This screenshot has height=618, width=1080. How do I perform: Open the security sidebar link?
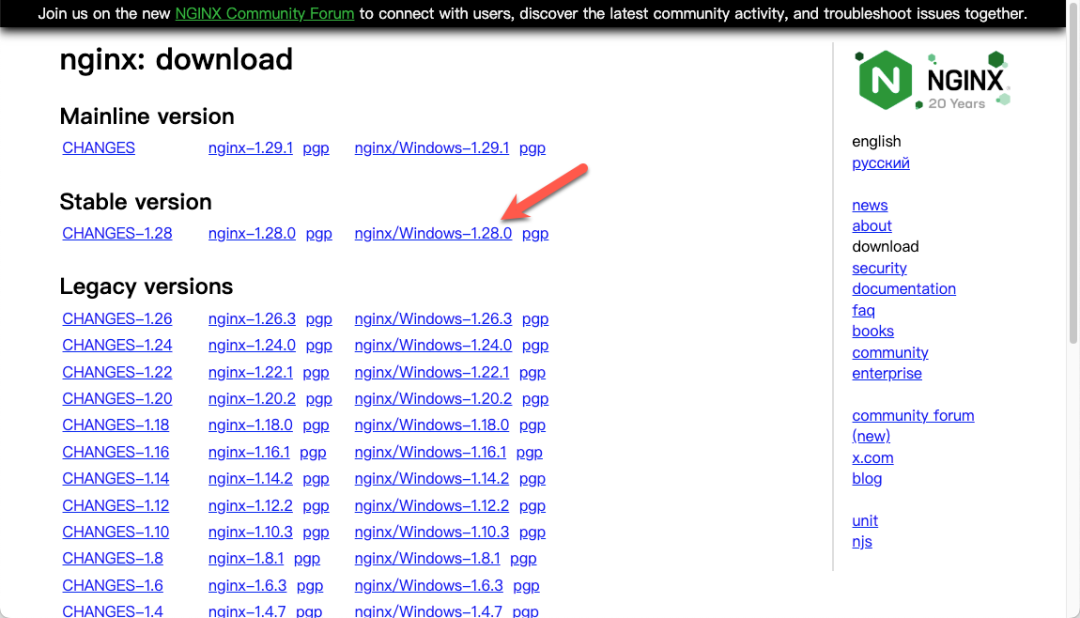(x=879, y=268)
